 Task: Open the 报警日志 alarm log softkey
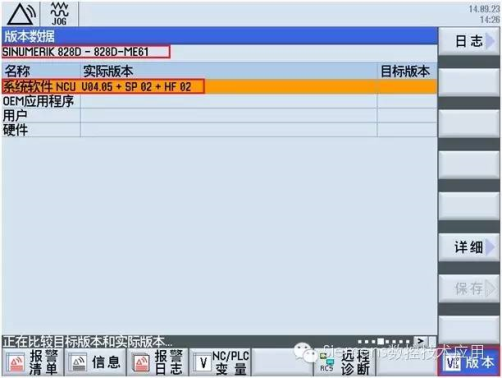[158, 363]
